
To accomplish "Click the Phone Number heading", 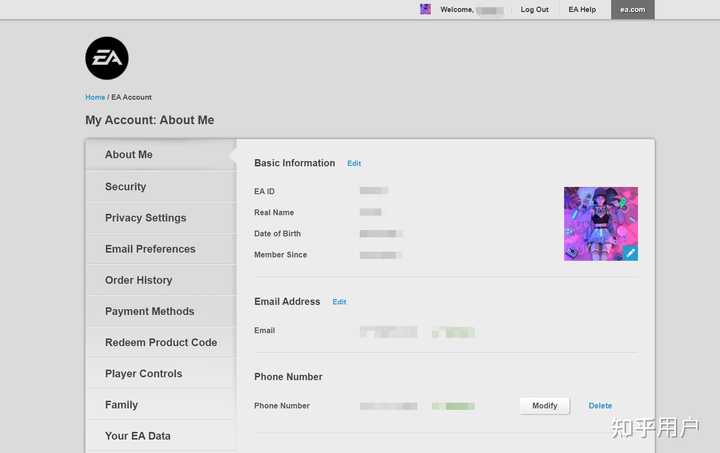I will click(x=288, y=377).
